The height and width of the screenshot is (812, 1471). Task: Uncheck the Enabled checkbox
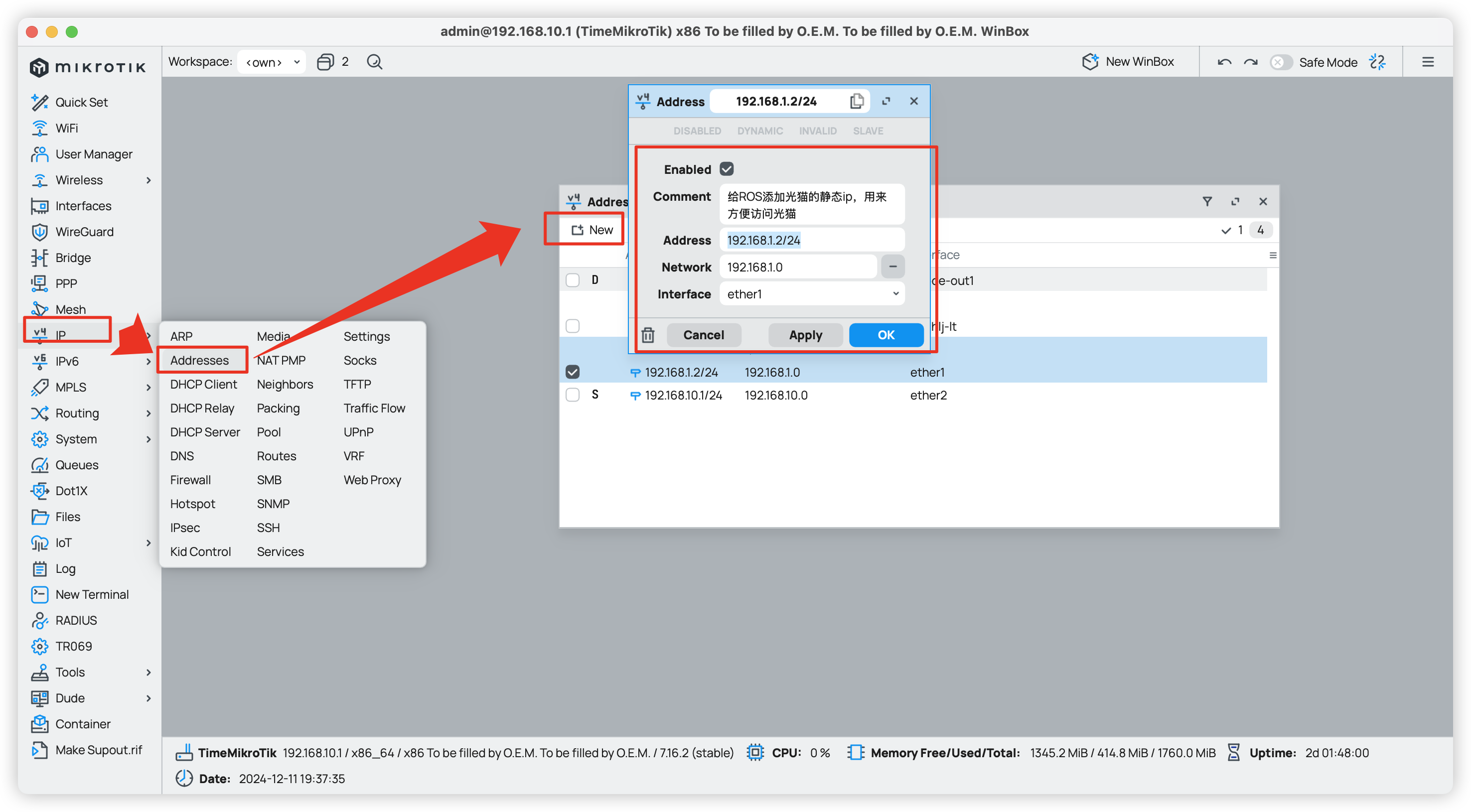(727, 169)
